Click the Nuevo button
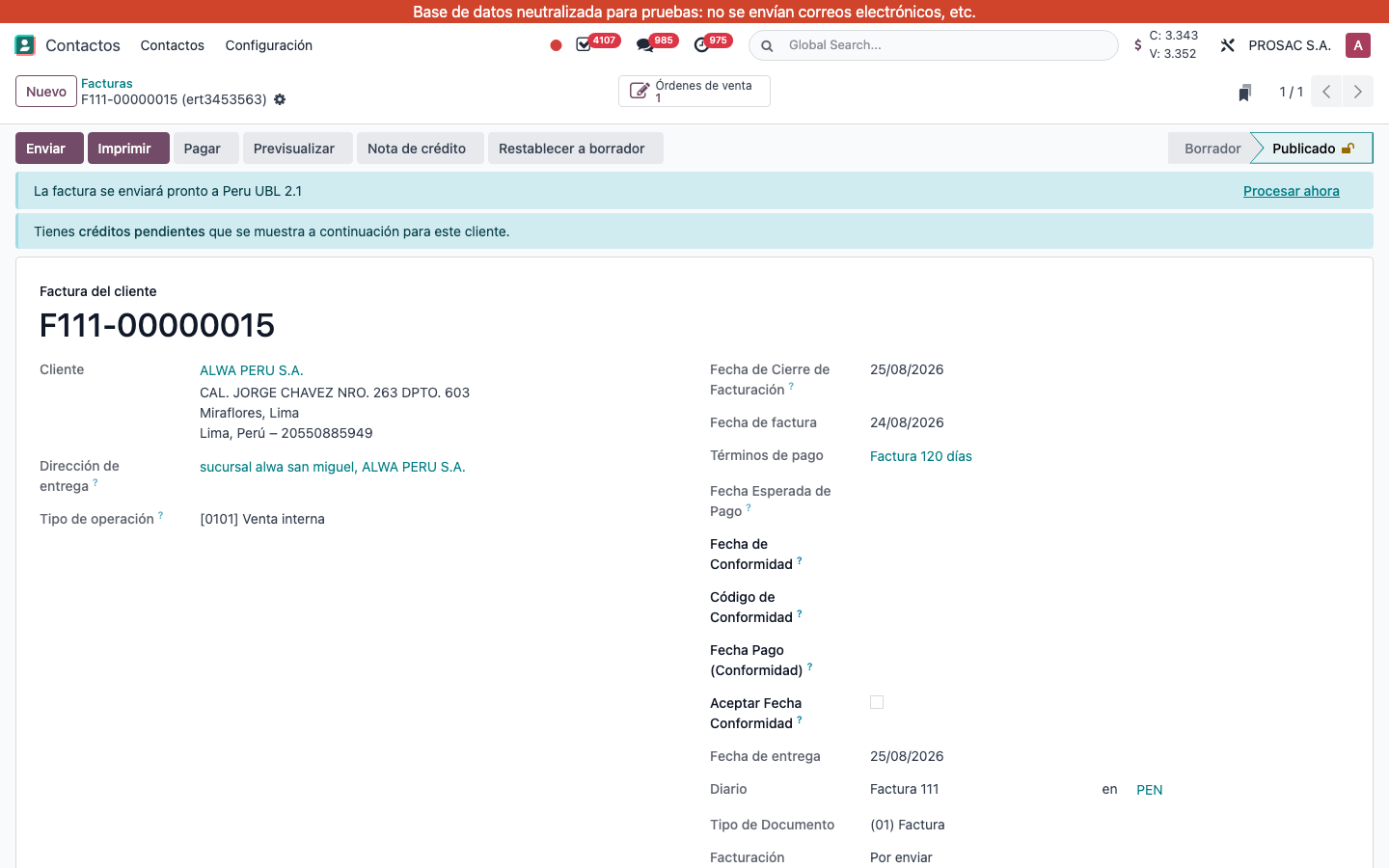Viewport: 1389px width, 868px height. 46,92
